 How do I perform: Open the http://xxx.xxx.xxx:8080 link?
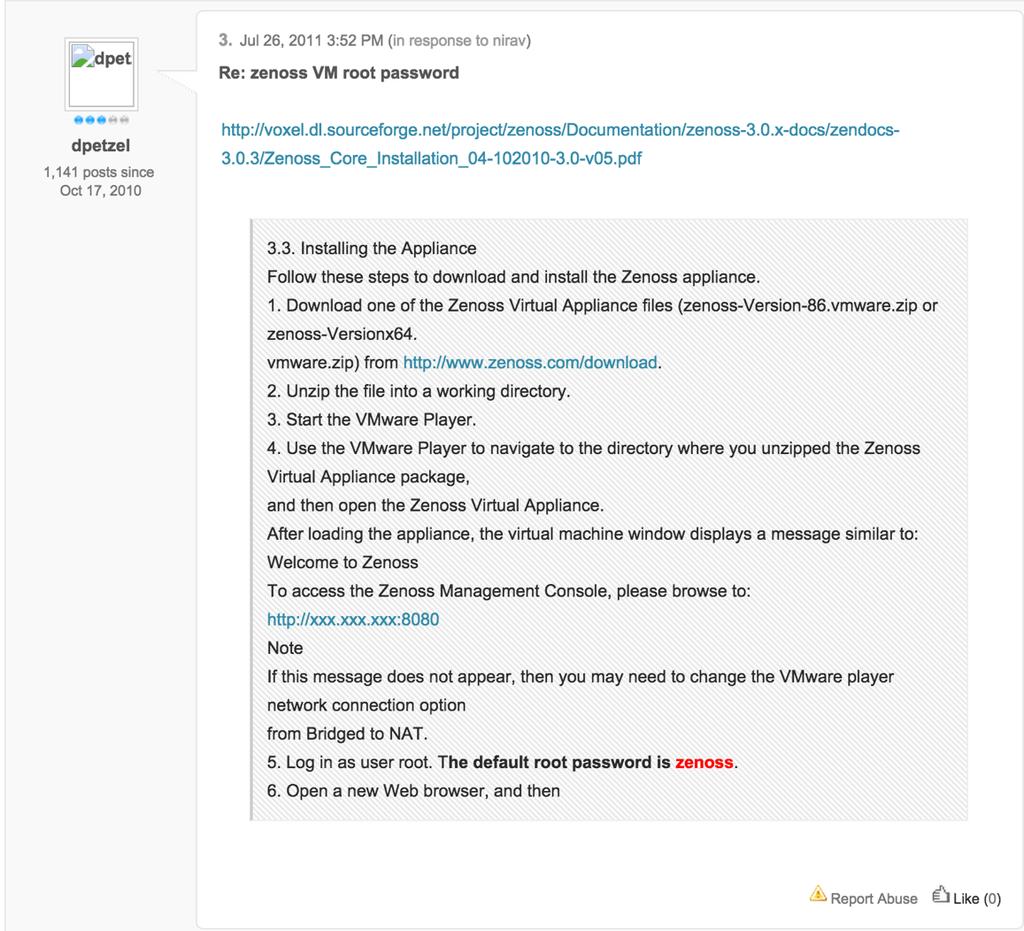[x=353, y=620]
